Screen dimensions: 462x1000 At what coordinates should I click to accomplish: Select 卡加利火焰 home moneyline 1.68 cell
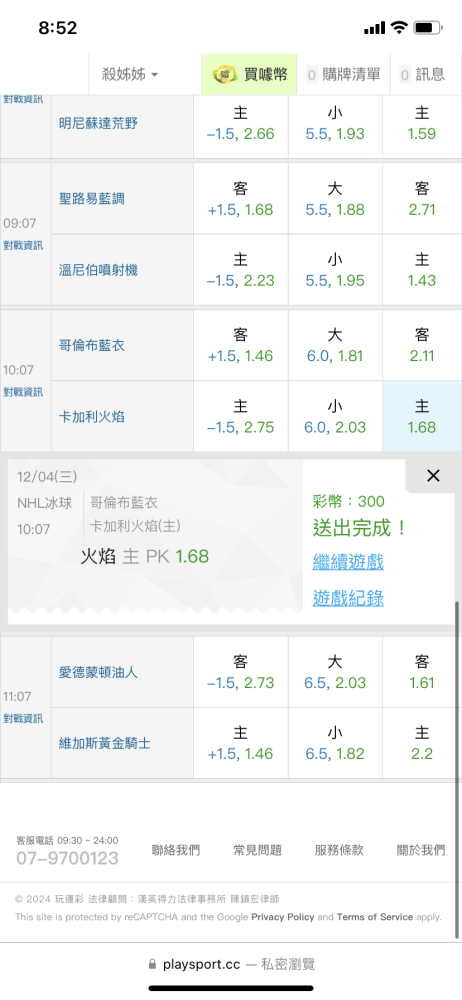tap(422, 416)
